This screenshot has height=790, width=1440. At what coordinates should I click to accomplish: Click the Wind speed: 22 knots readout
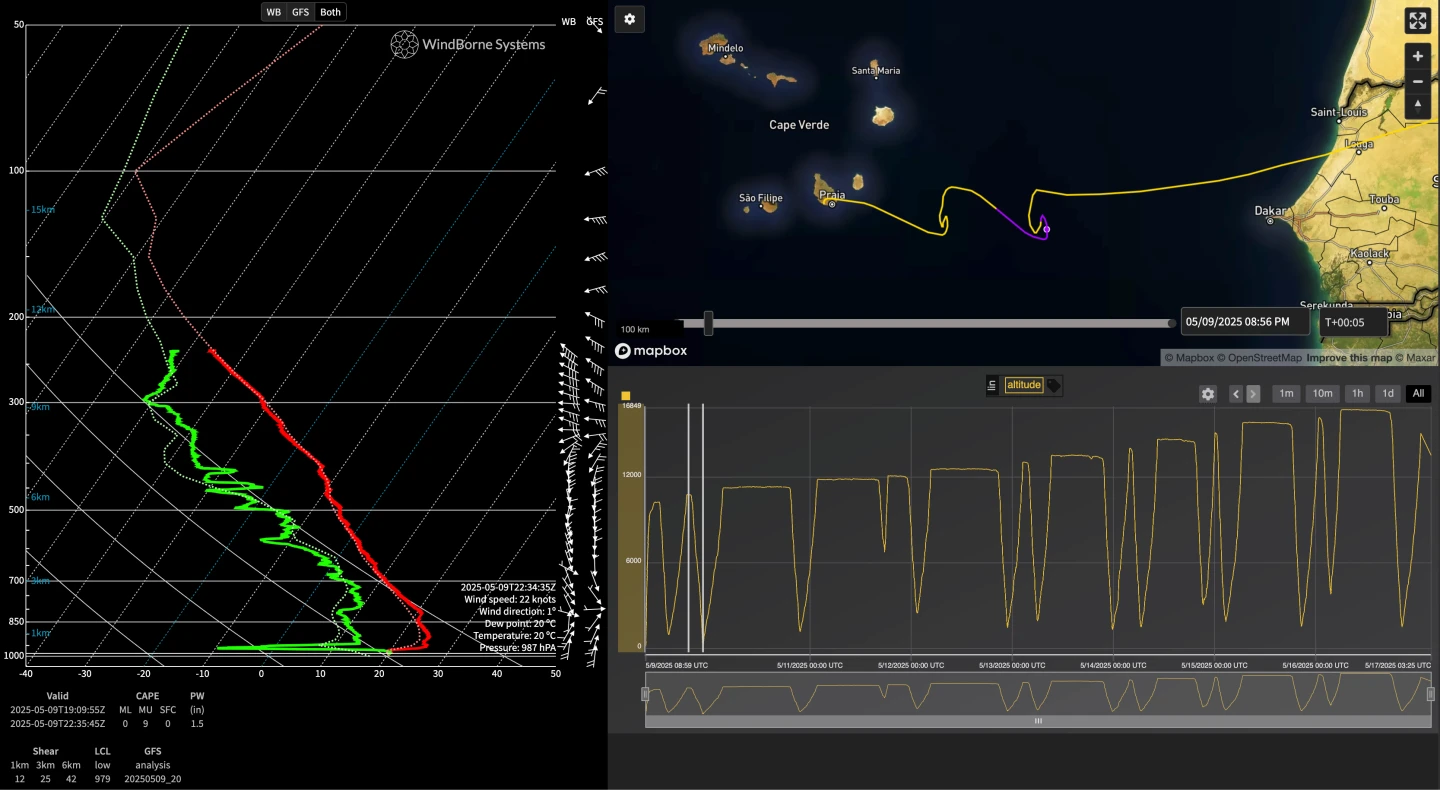pyautogui.click(x=510, y=599)
